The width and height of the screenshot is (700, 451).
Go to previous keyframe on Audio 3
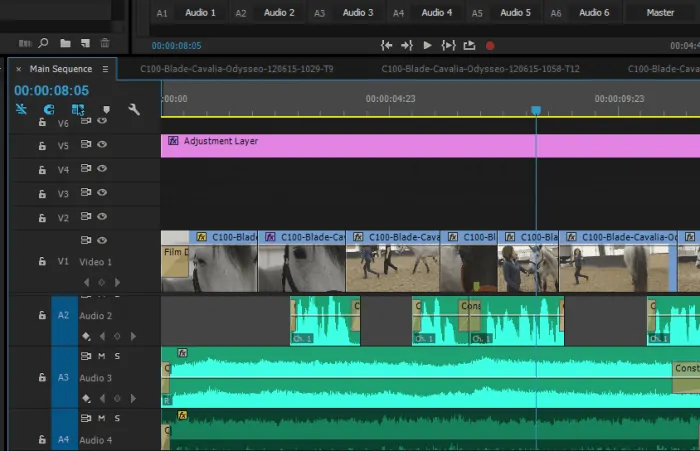102,398
